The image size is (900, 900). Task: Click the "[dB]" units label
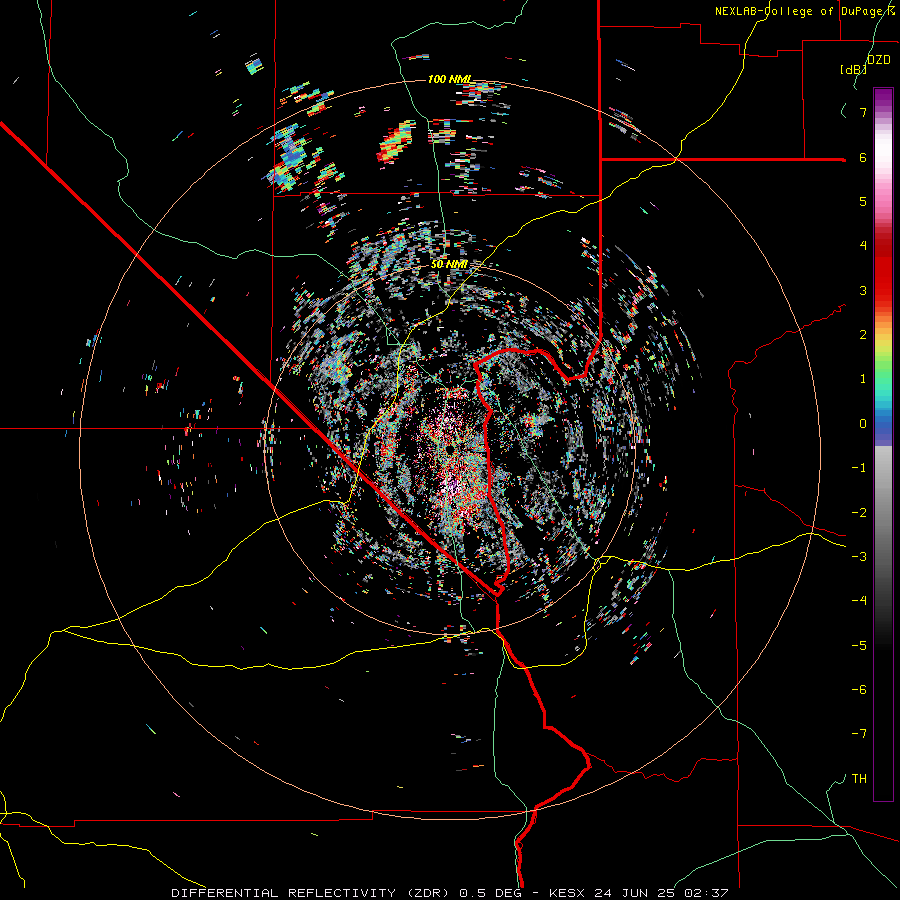854,70
